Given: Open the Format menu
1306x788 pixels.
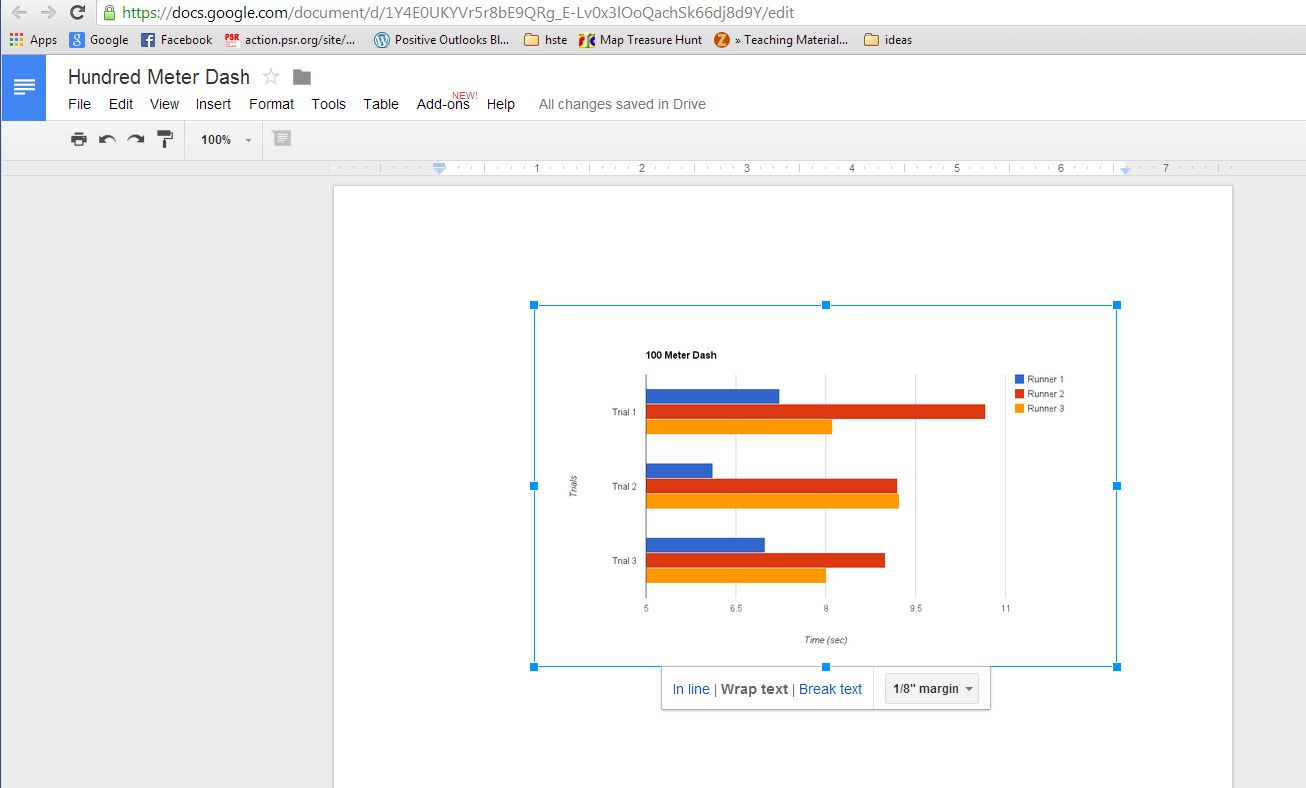Looking at the screenshot, I should point(272,104).
